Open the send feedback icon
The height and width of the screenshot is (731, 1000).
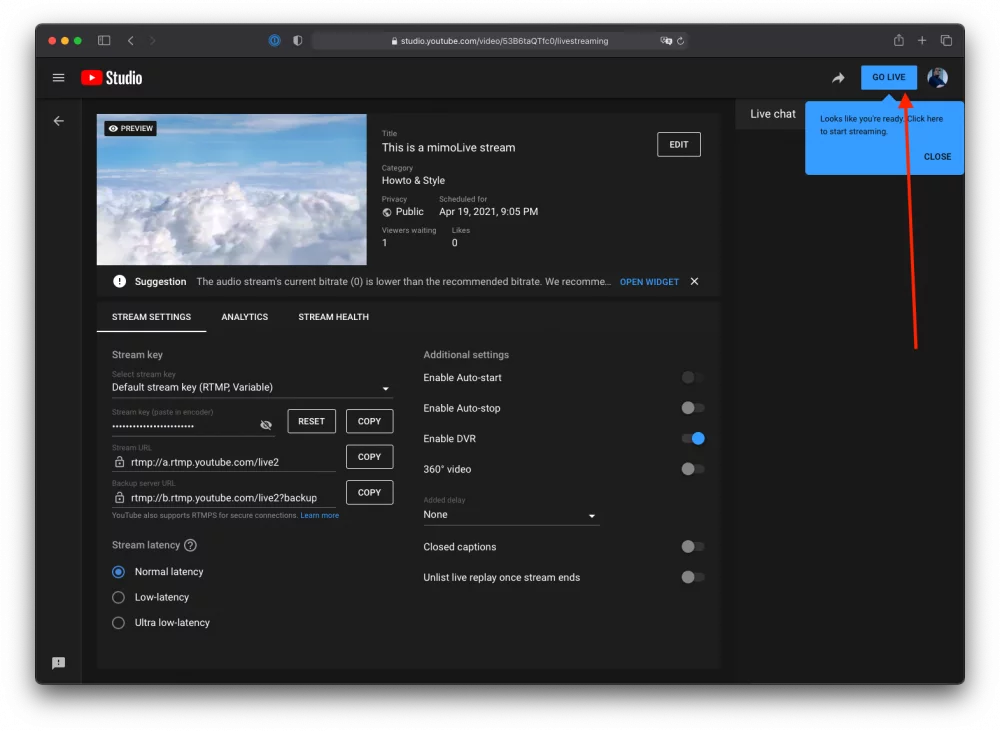point(59,663)
